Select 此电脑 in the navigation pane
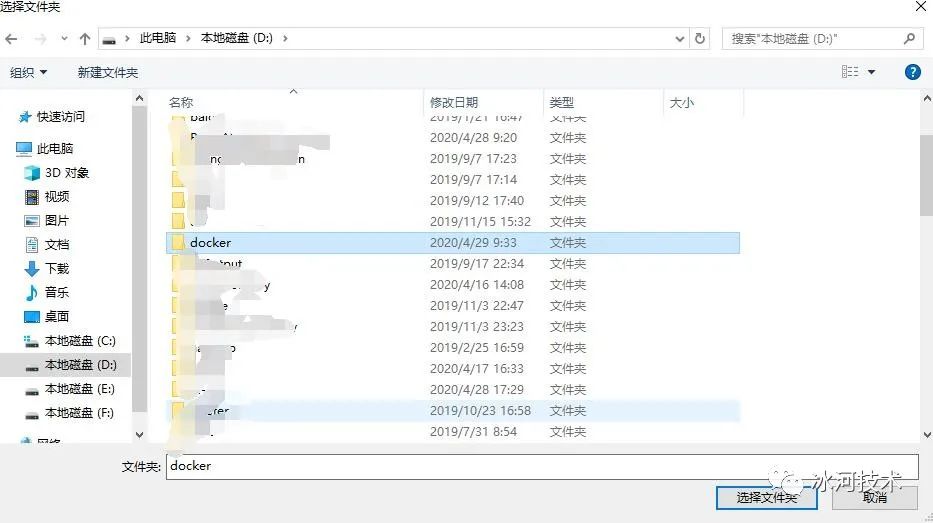Viewport: 933px width, 523px height. pos(55,148)
